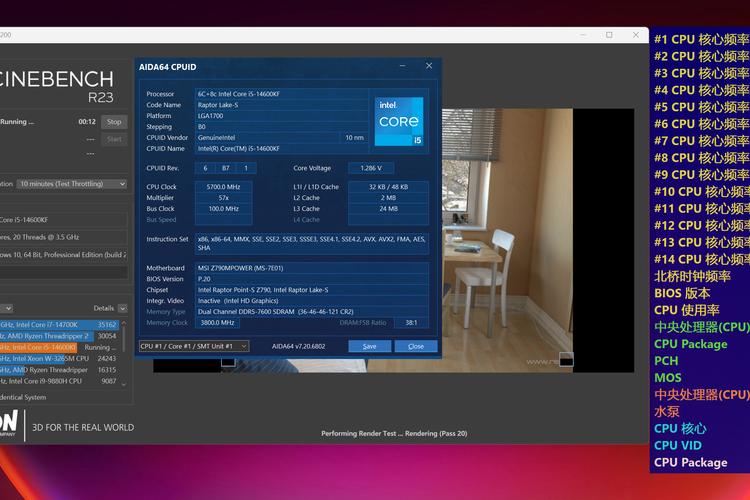Click the Maxon logo in bottom-left corner

8,426
